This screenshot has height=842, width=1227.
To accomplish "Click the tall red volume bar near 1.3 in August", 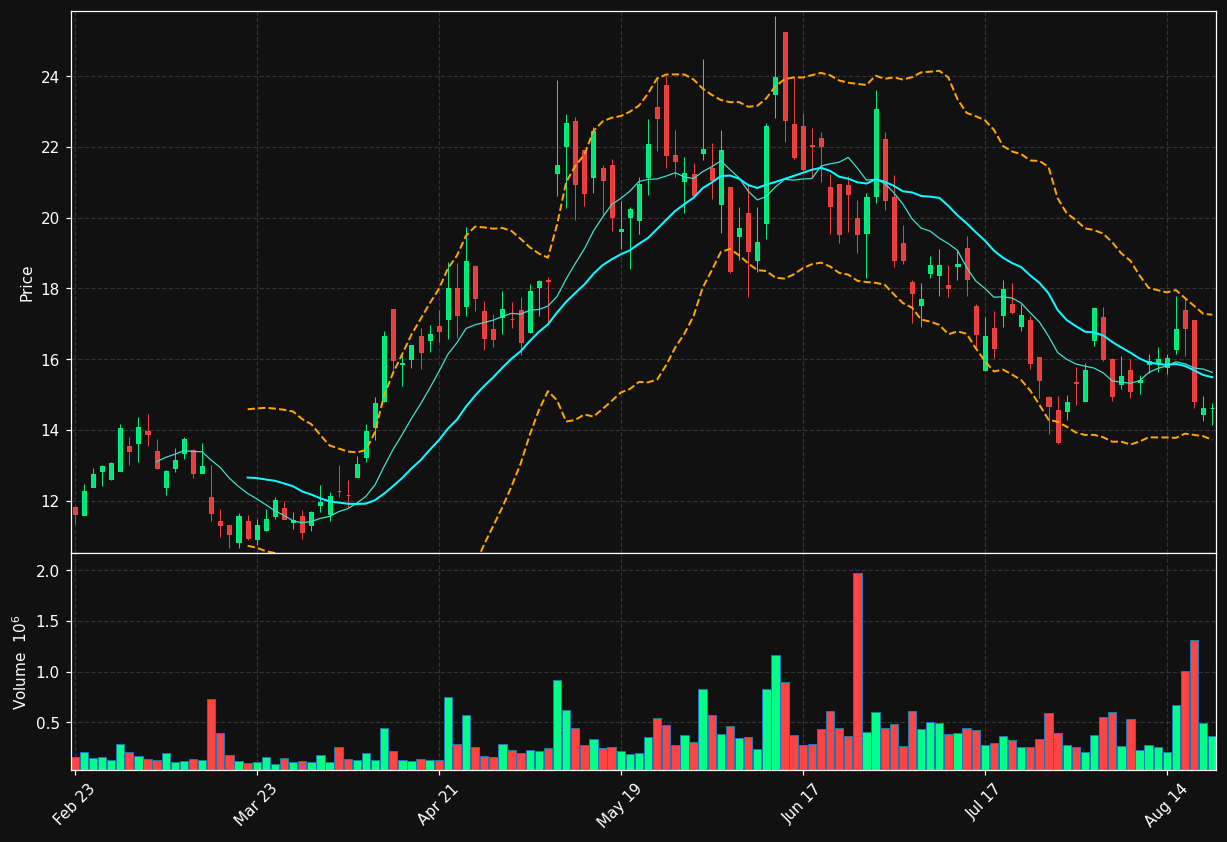I will [x=1194, y=705].
